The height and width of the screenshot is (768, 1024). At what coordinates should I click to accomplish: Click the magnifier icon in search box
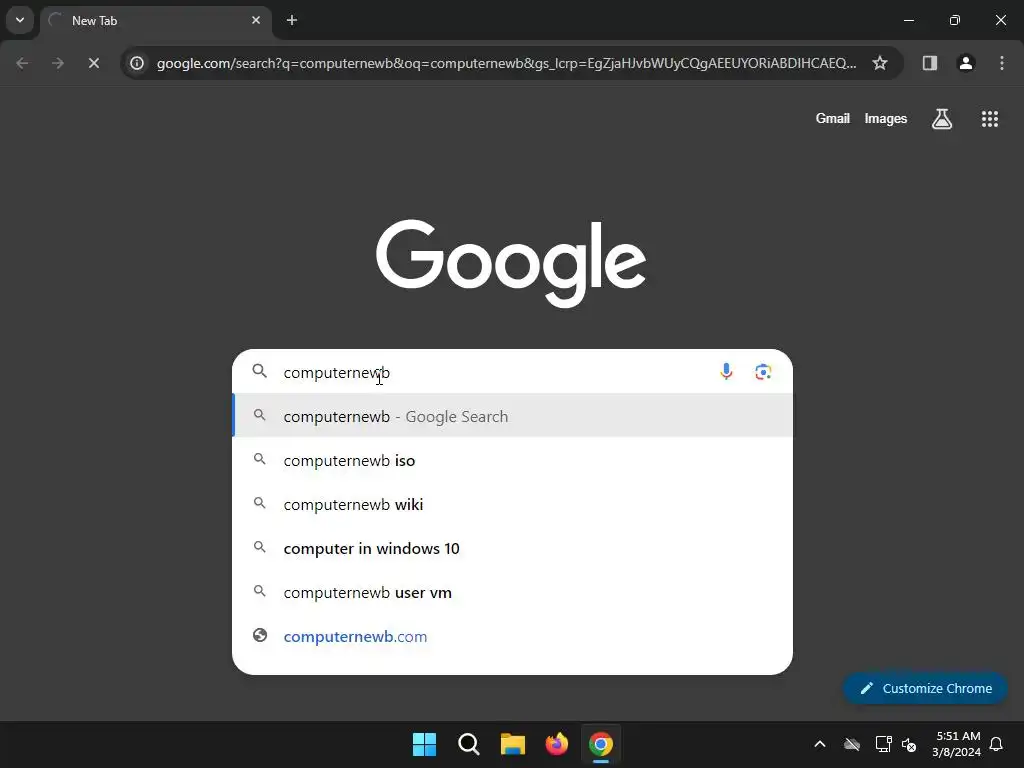260,371
